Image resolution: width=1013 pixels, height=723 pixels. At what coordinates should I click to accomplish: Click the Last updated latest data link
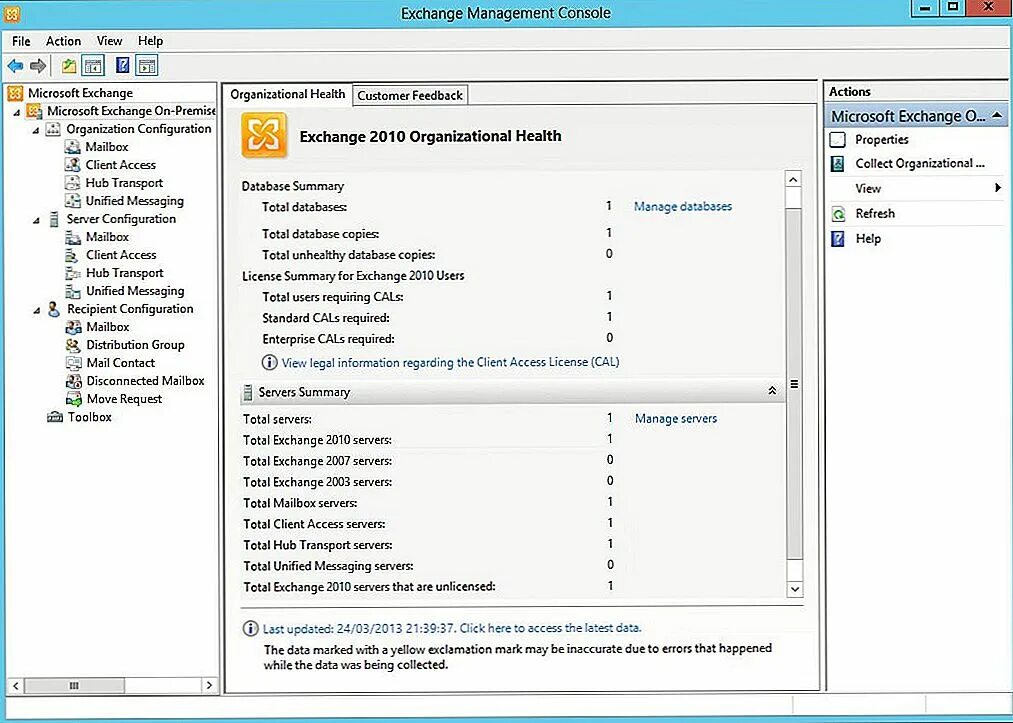pos(452,628)
